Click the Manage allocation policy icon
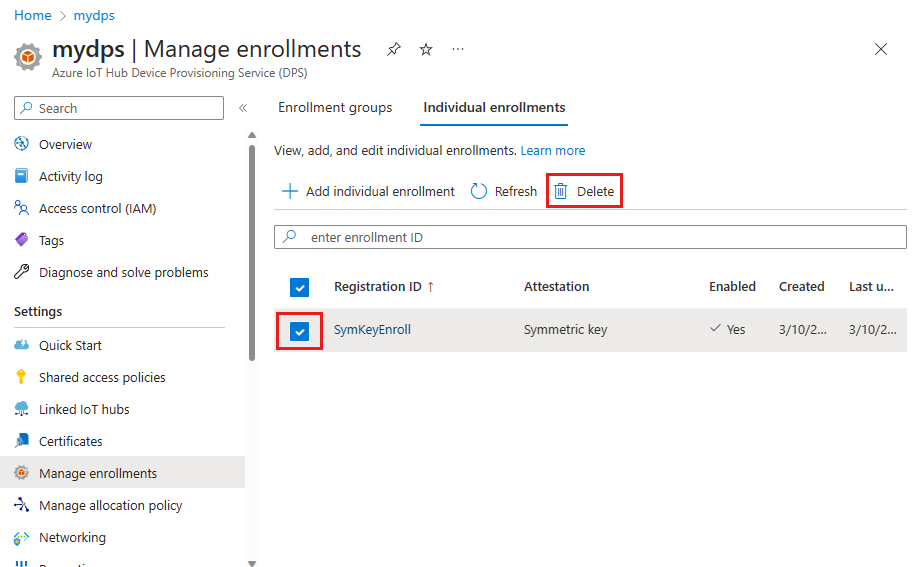 click(22, 505)
